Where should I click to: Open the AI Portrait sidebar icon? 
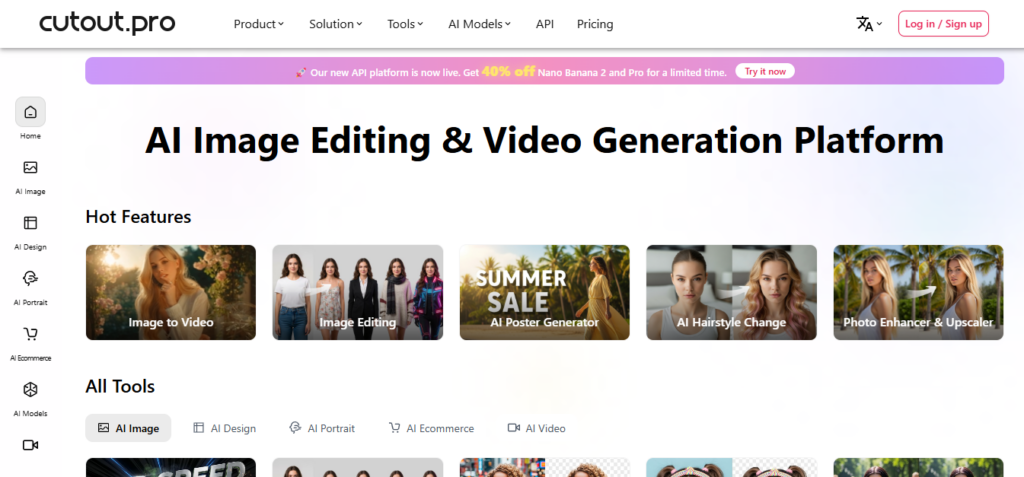[x=30, y=279]
